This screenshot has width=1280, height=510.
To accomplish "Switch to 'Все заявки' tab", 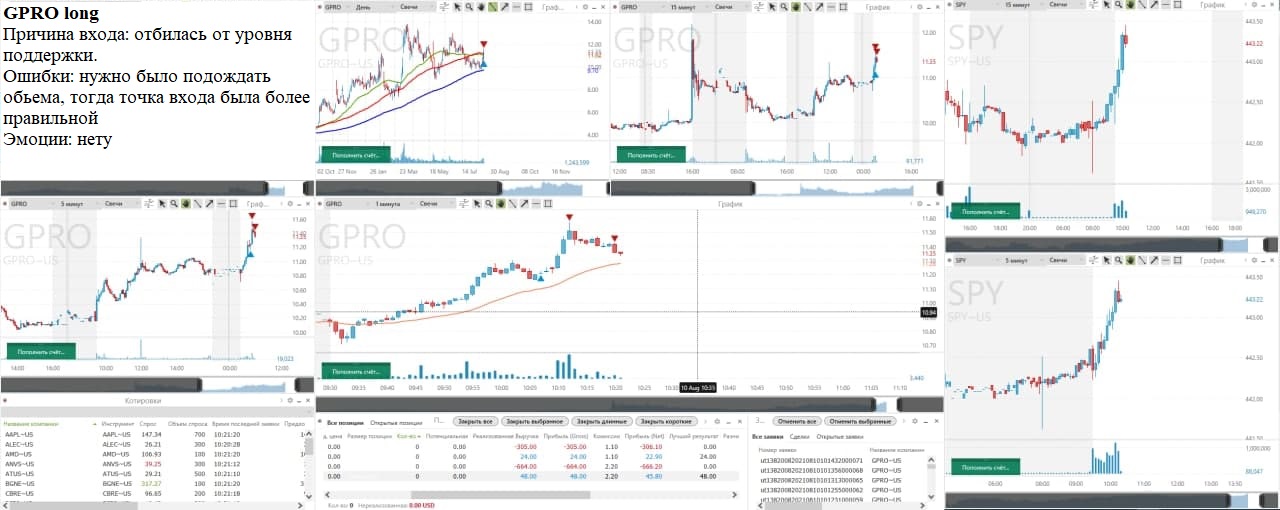I will pyautogui.click(x=767, y=437).
